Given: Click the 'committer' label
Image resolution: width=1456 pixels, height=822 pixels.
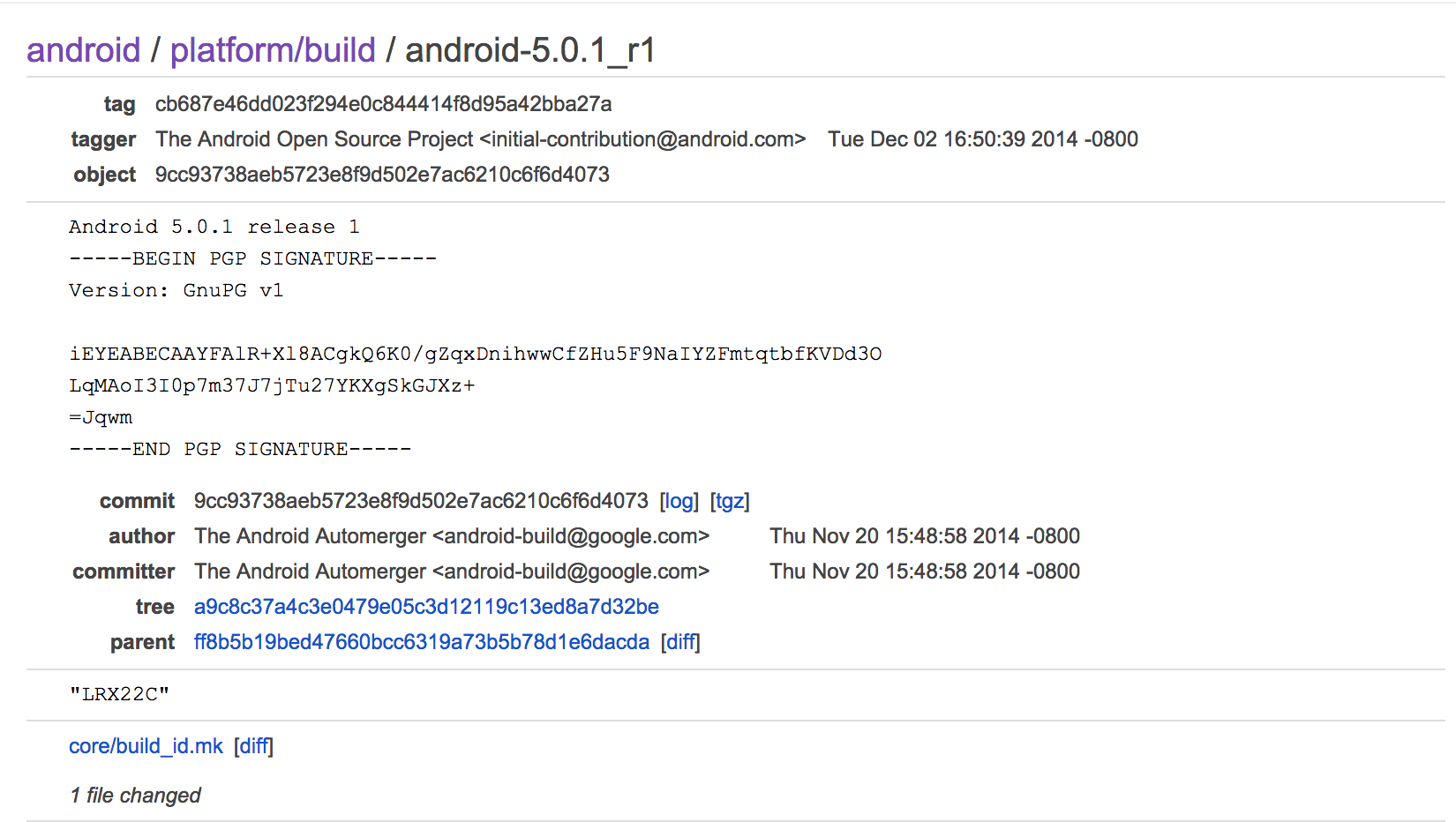Looking at the screenshot, I should click(x=124, y=572).
